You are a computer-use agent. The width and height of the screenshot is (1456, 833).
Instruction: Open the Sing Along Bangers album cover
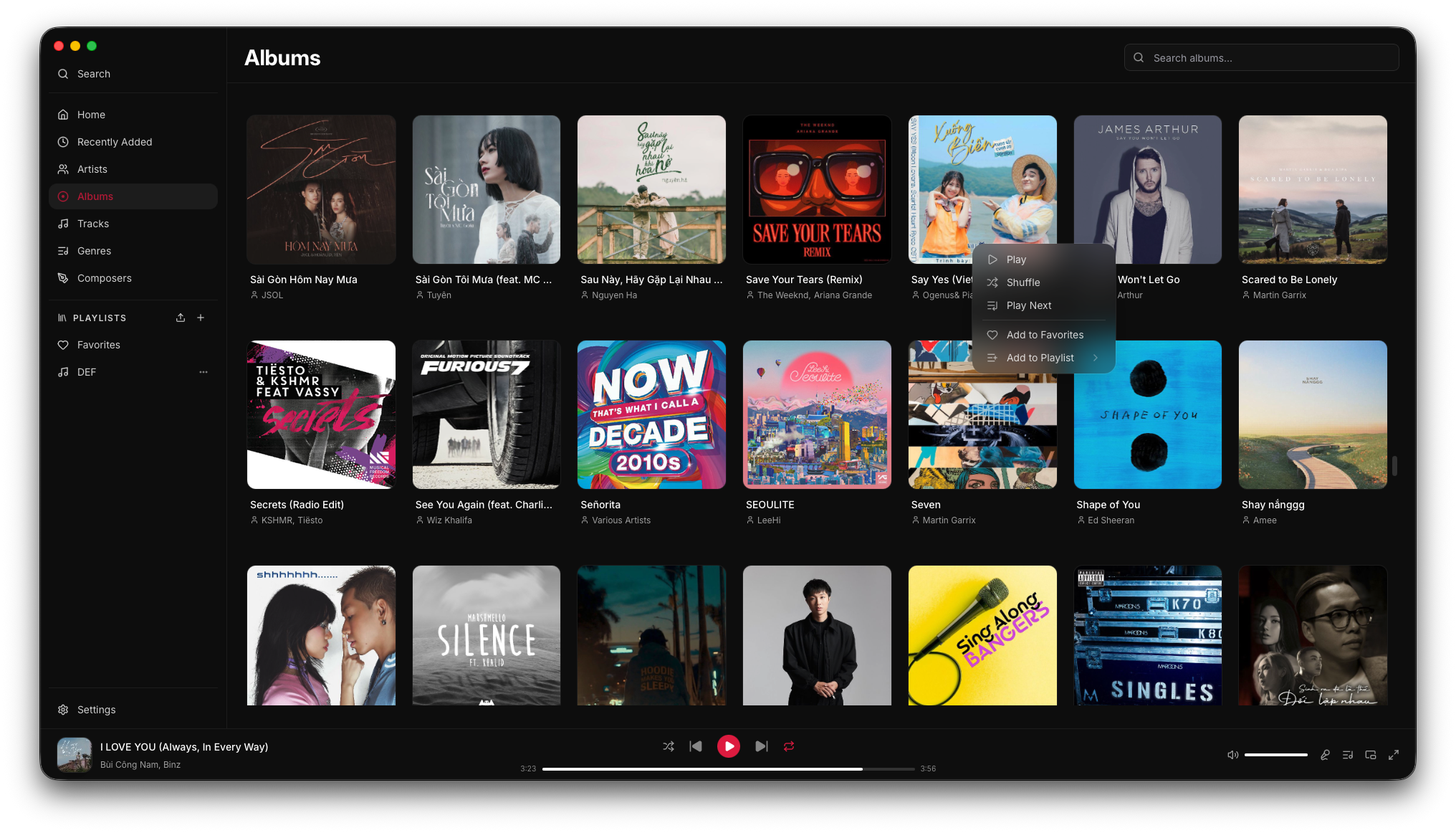982,636
